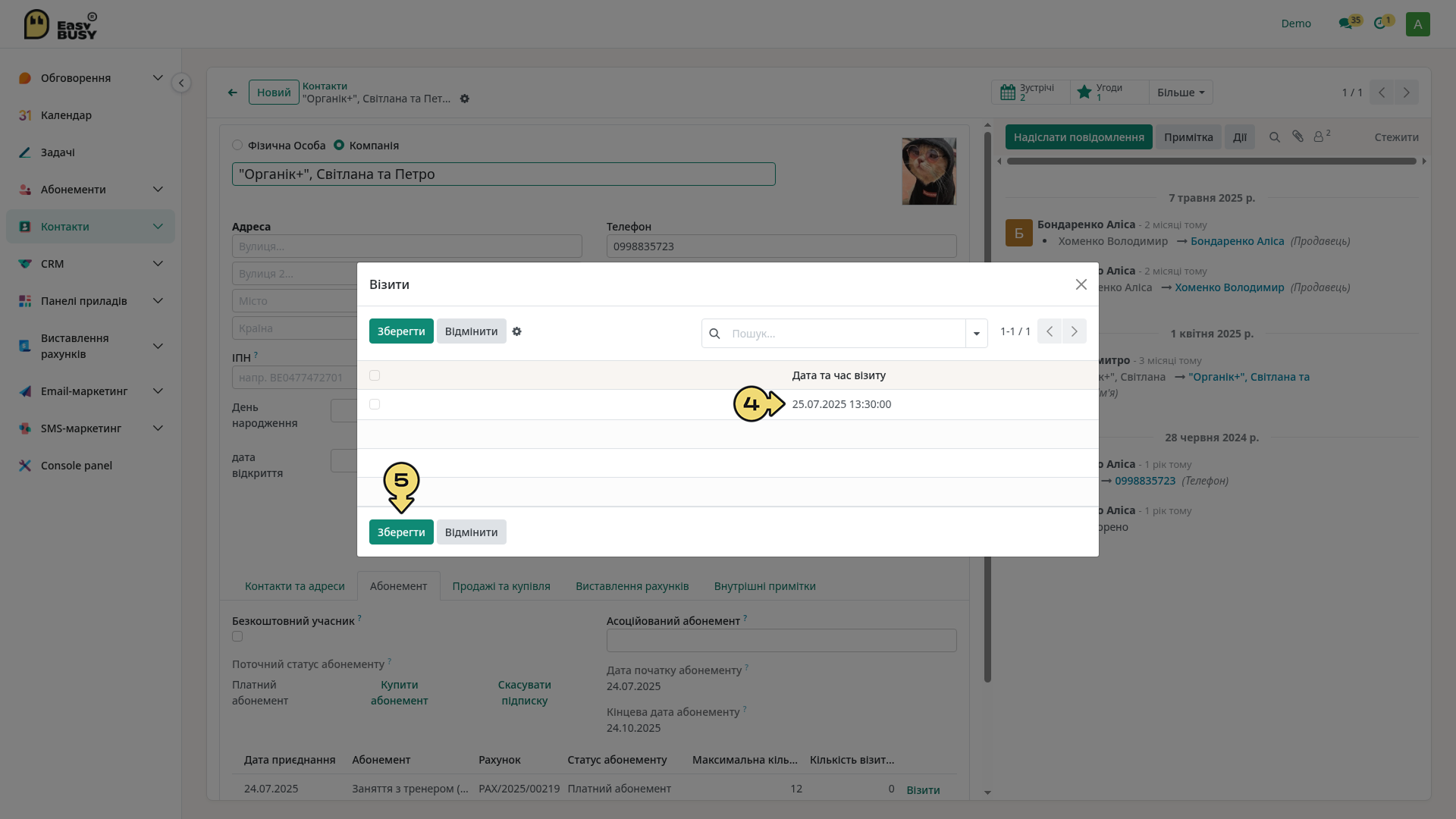The image size is (1456, 819).
Task: Expand the CRM sidebar section
Action: pyautogui.click(x=158, y=264)
